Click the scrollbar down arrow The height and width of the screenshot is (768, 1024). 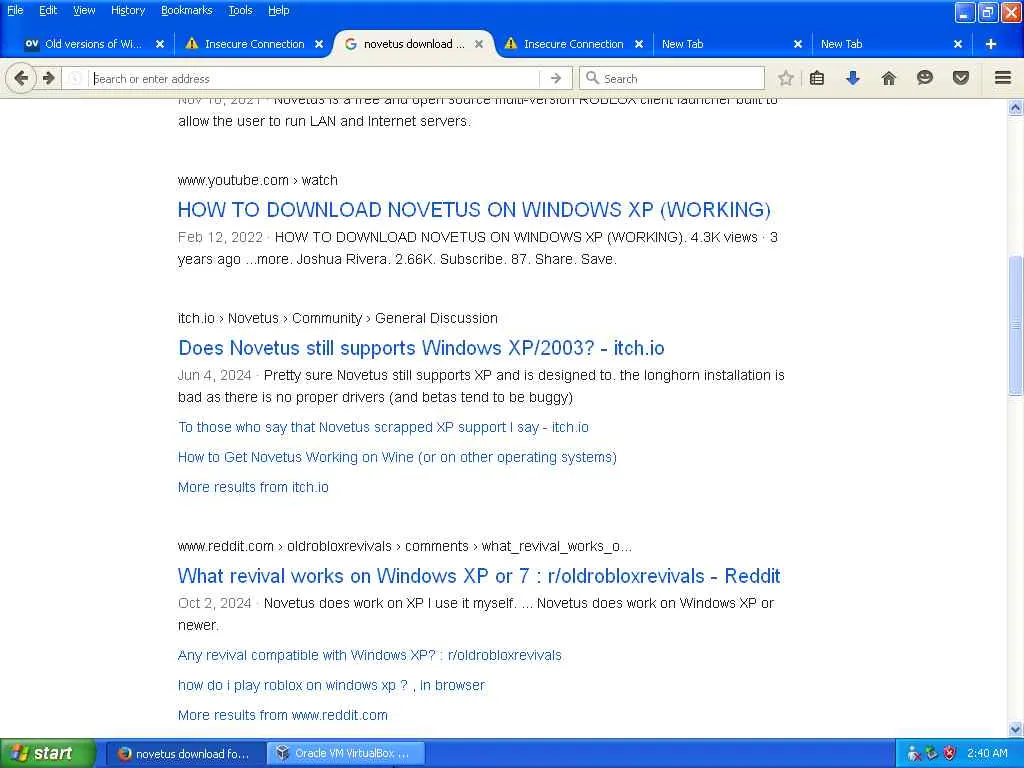click(1016, 729)
